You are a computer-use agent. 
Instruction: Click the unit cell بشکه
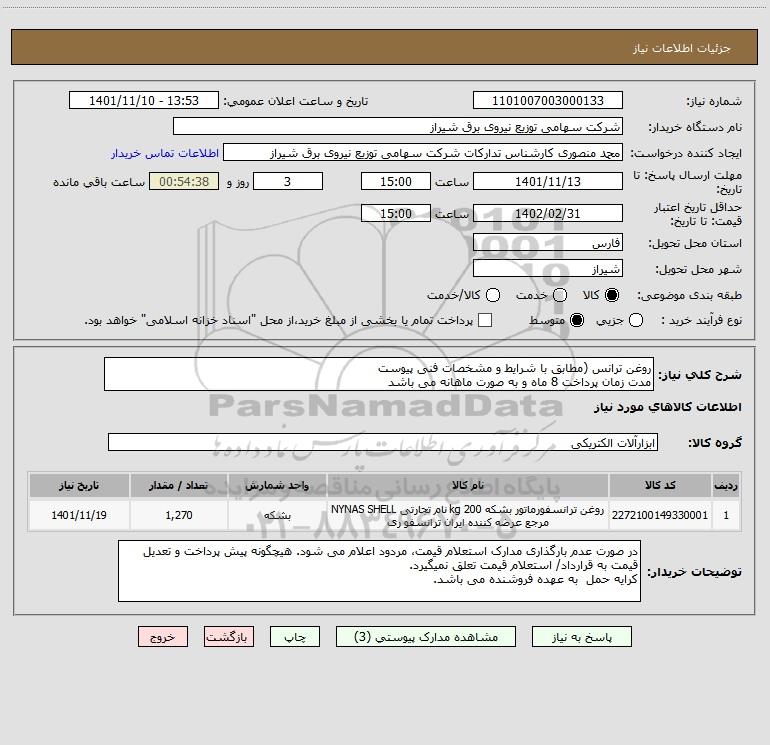(277, 515)
